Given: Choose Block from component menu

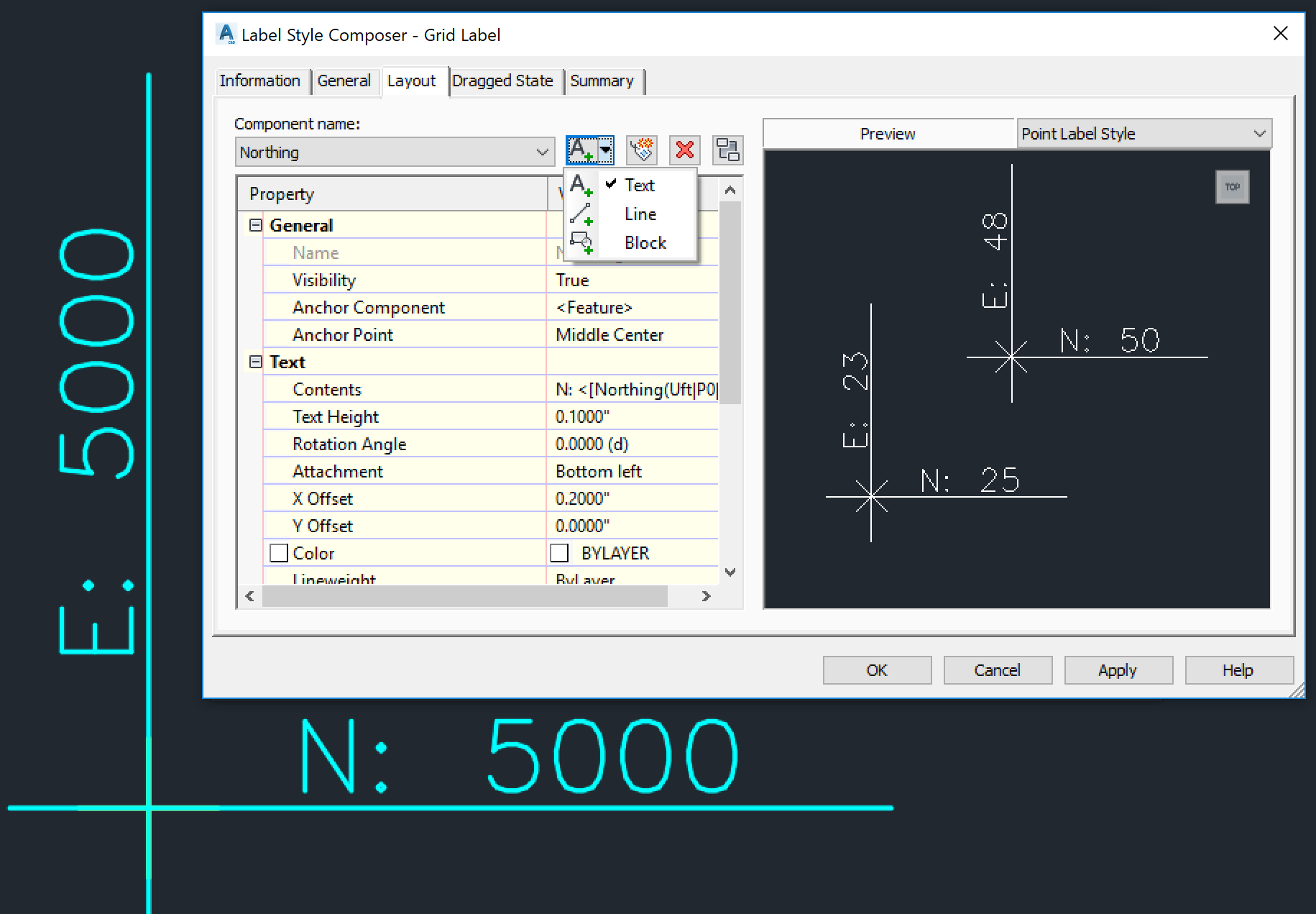Looking at the screenshot, I should 645,243.
